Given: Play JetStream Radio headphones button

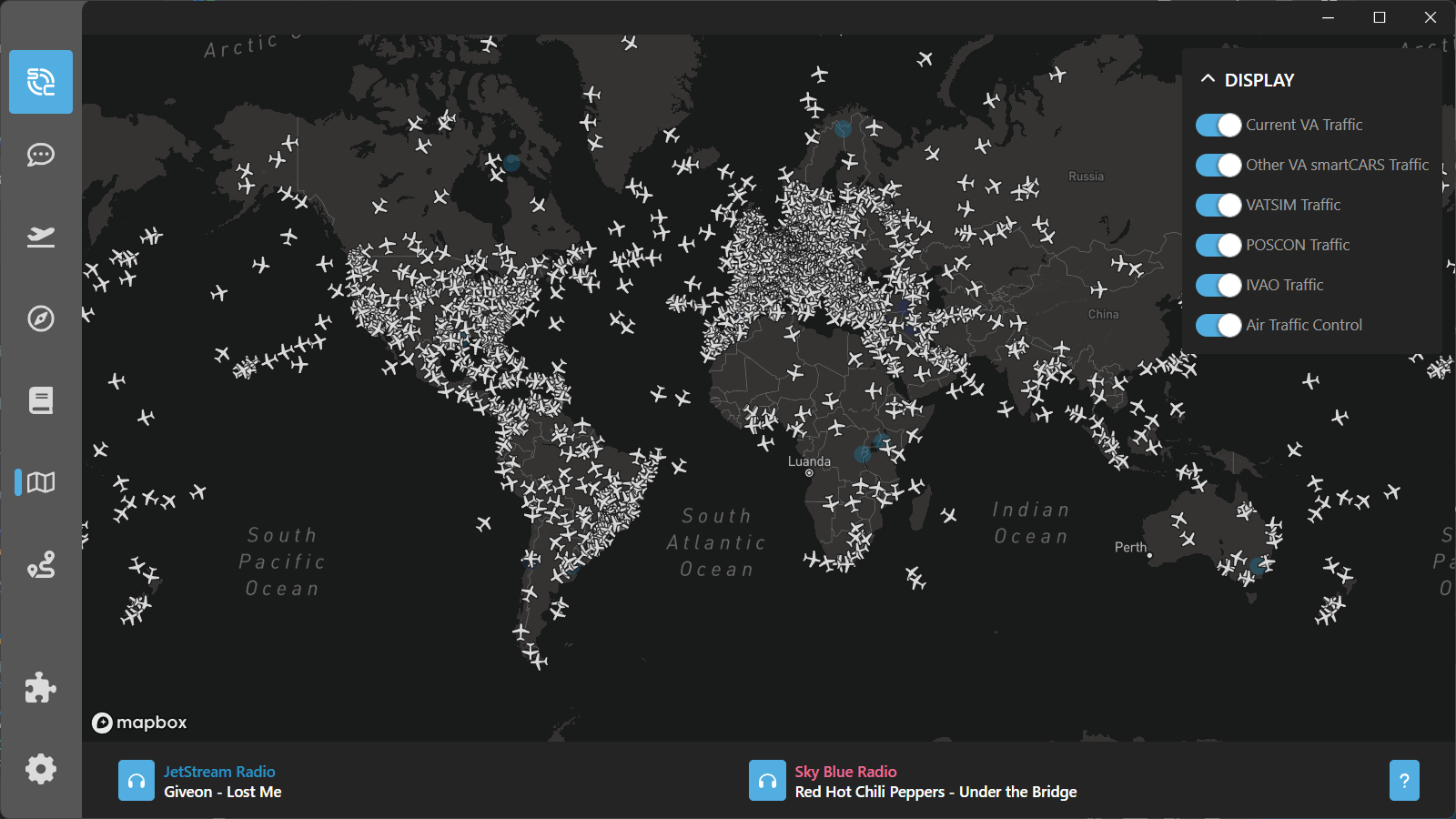Looking at the screenshot, I should tap(136, 781).
